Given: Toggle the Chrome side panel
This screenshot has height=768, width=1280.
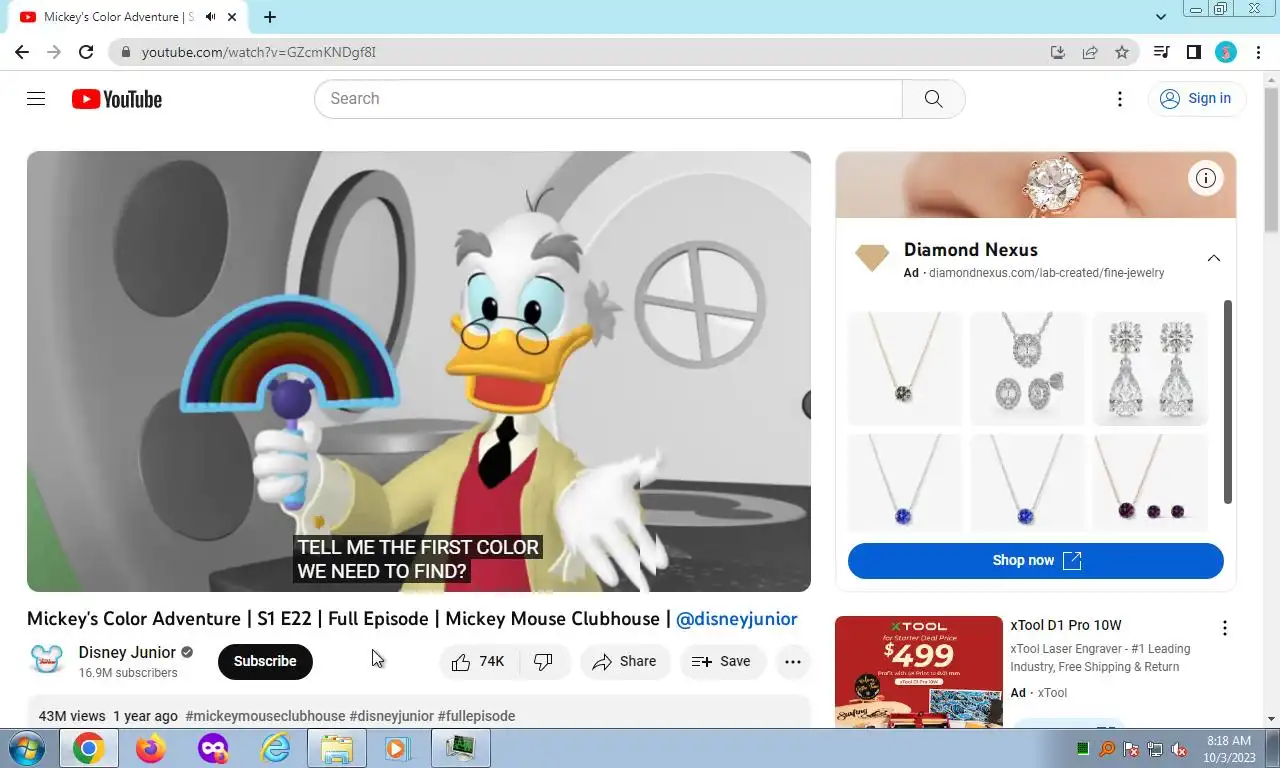Looking at the screenshot, I should [x=1193, y=52].
